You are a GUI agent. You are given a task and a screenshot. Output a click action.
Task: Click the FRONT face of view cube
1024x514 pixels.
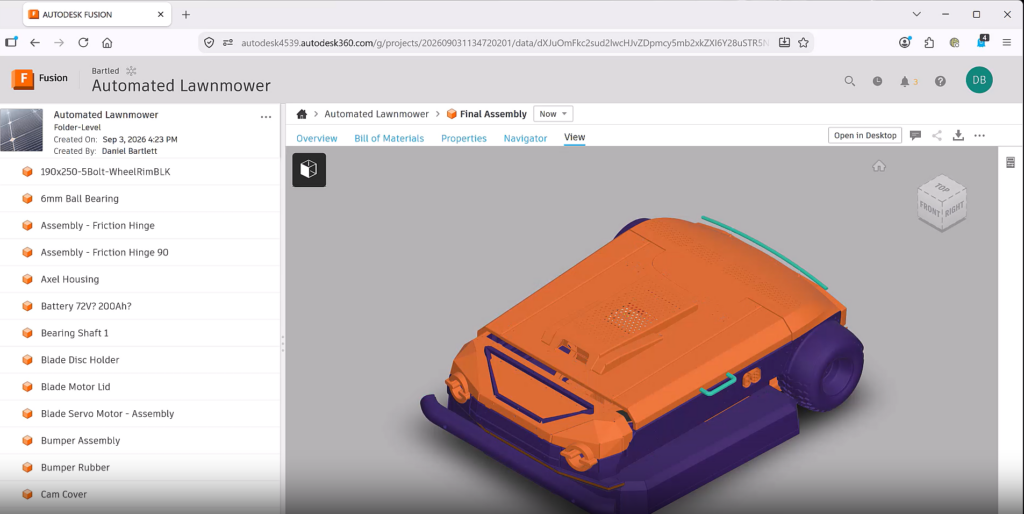tap(929, 210)
